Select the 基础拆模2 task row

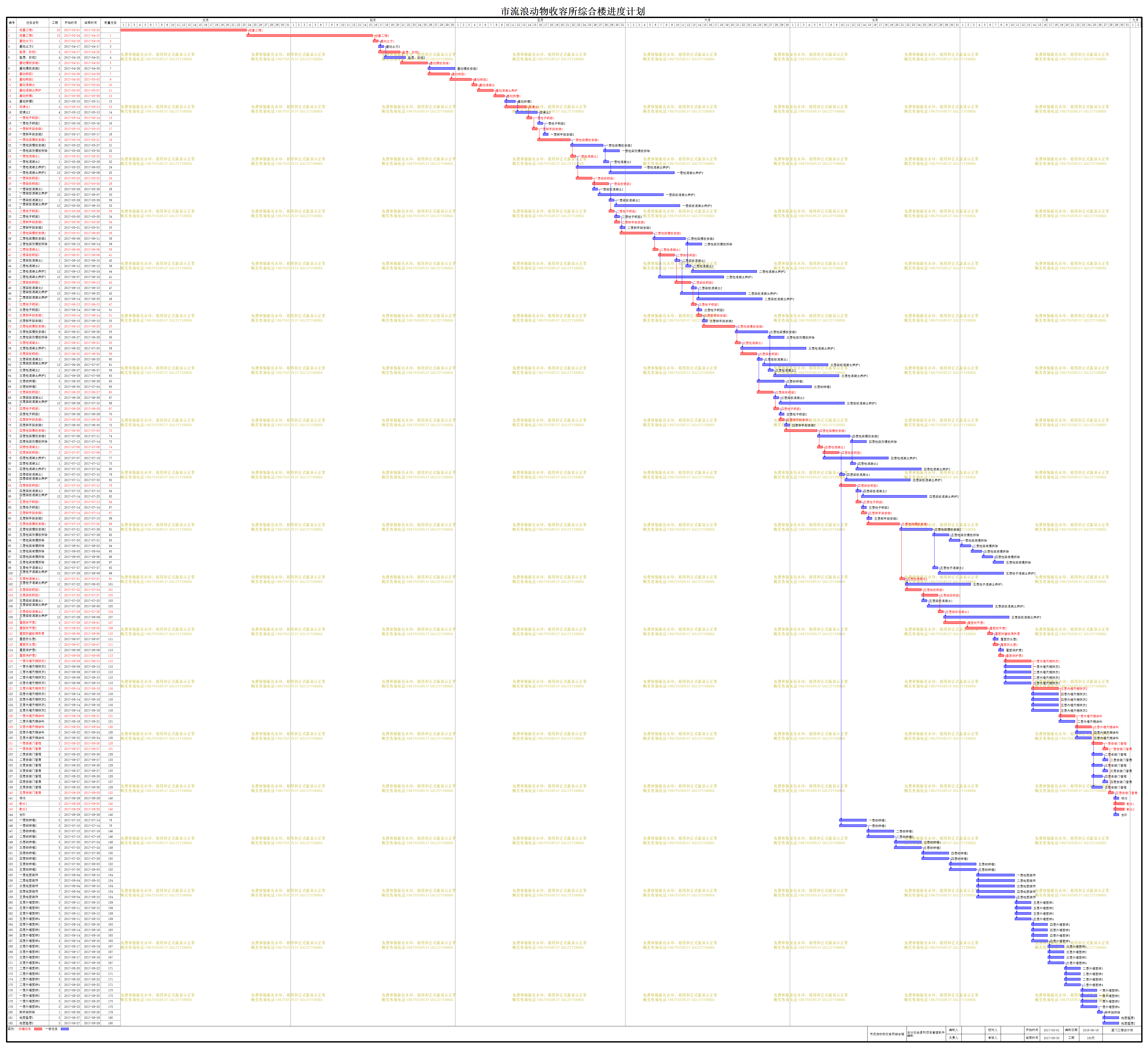(x=63, y=101)
